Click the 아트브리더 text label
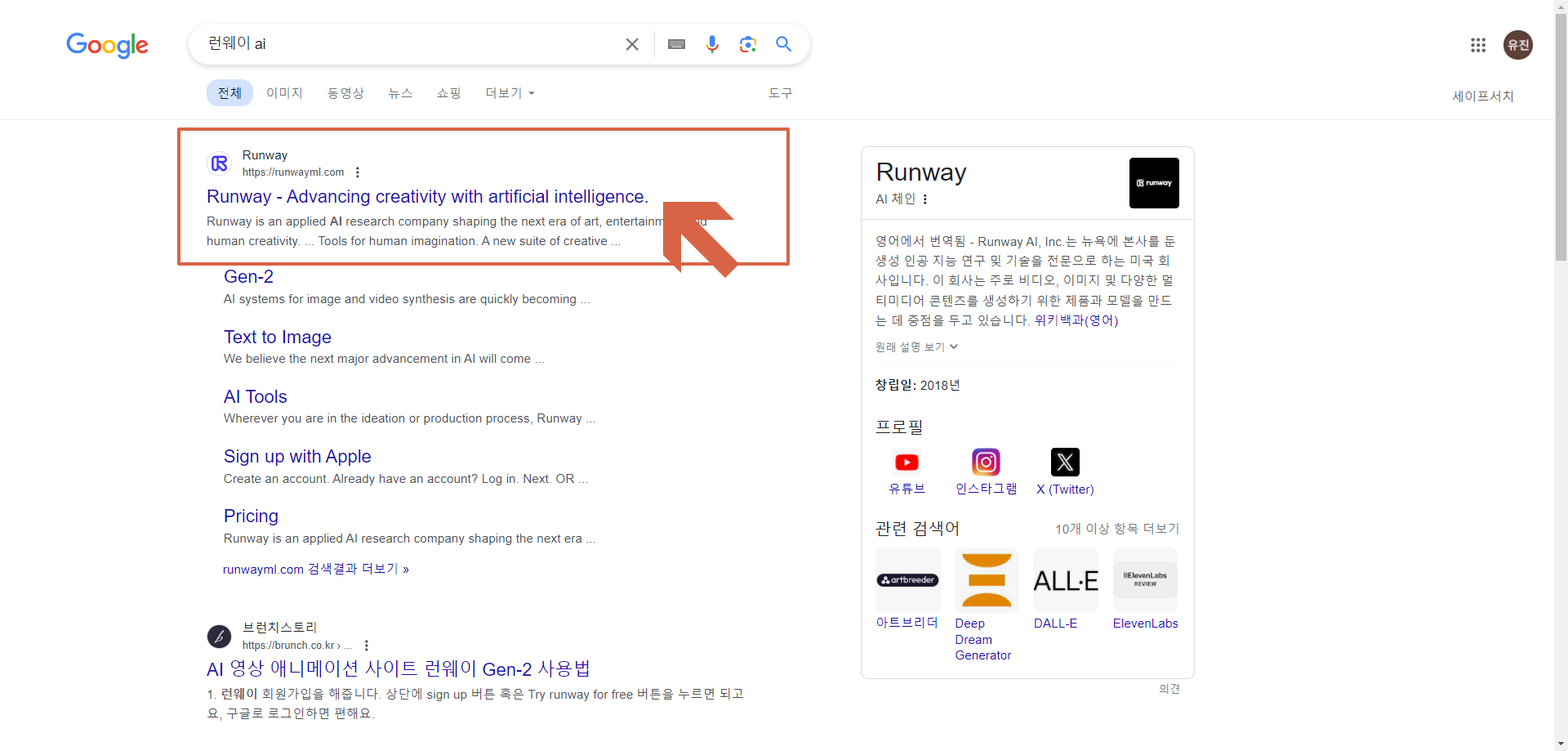 tap(906, 623)
